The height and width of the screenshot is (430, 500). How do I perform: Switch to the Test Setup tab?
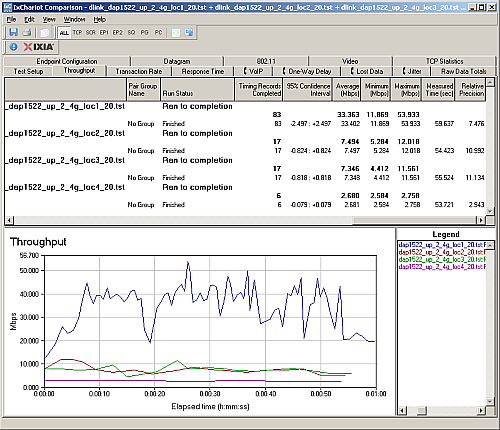[x=28, y=71]
